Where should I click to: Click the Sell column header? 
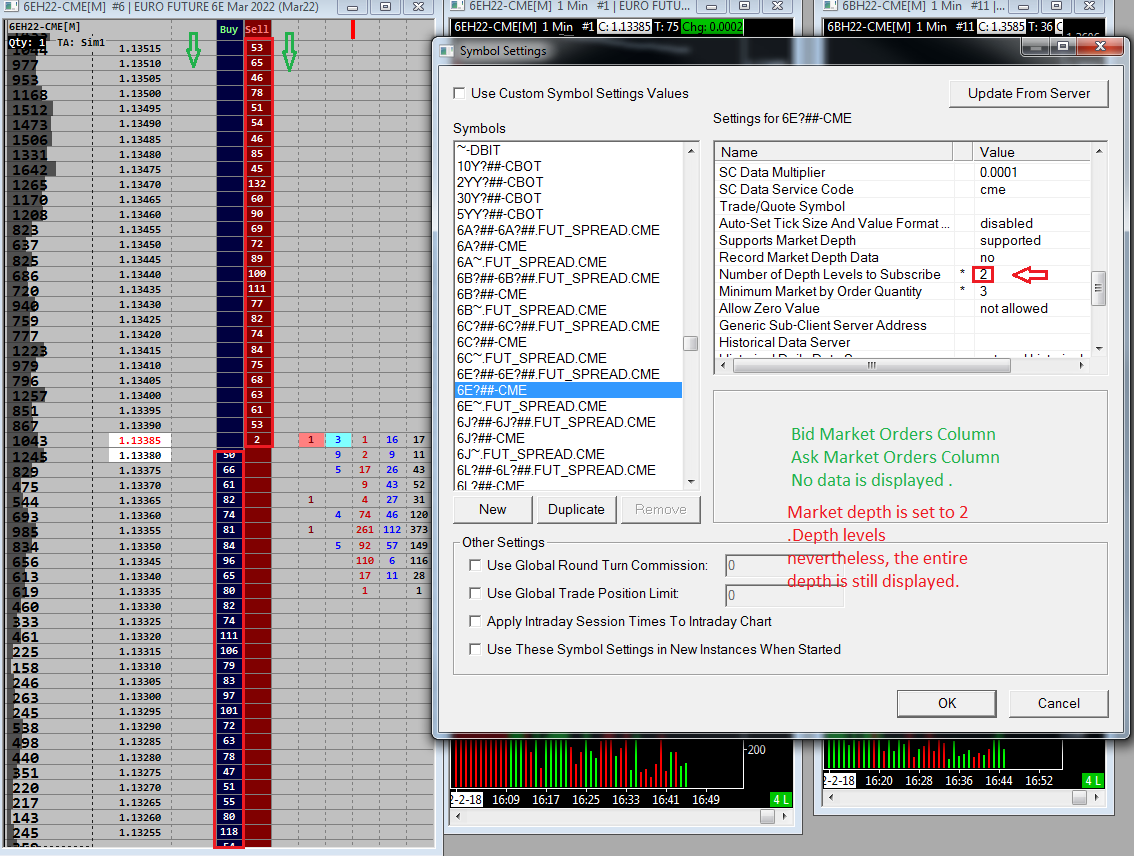click(258, 30)
